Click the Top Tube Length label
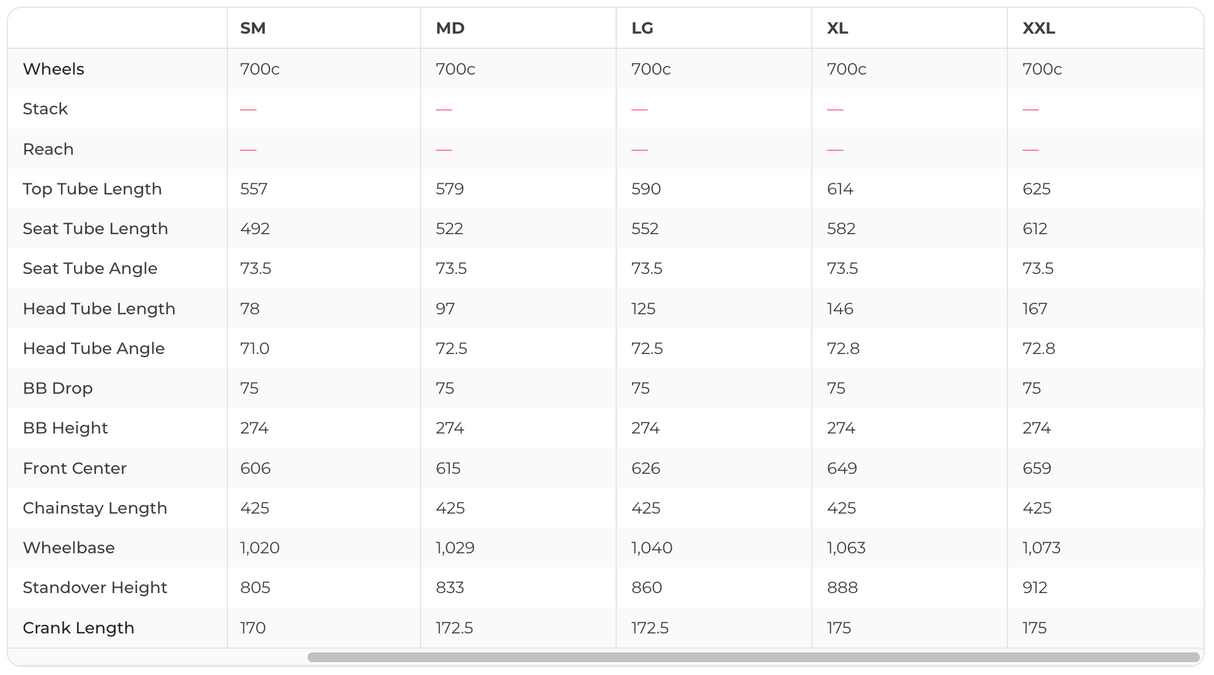 [92, 189]
